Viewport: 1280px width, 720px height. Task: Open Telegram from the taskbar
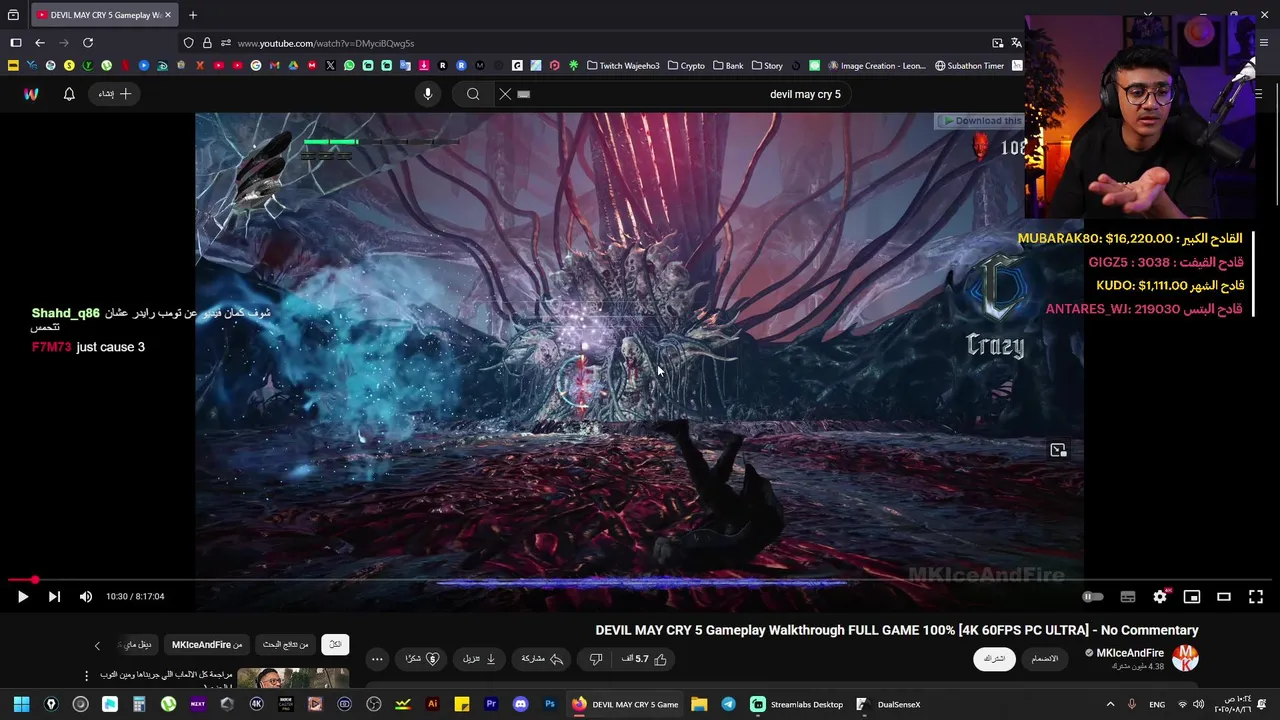(728, 704)
